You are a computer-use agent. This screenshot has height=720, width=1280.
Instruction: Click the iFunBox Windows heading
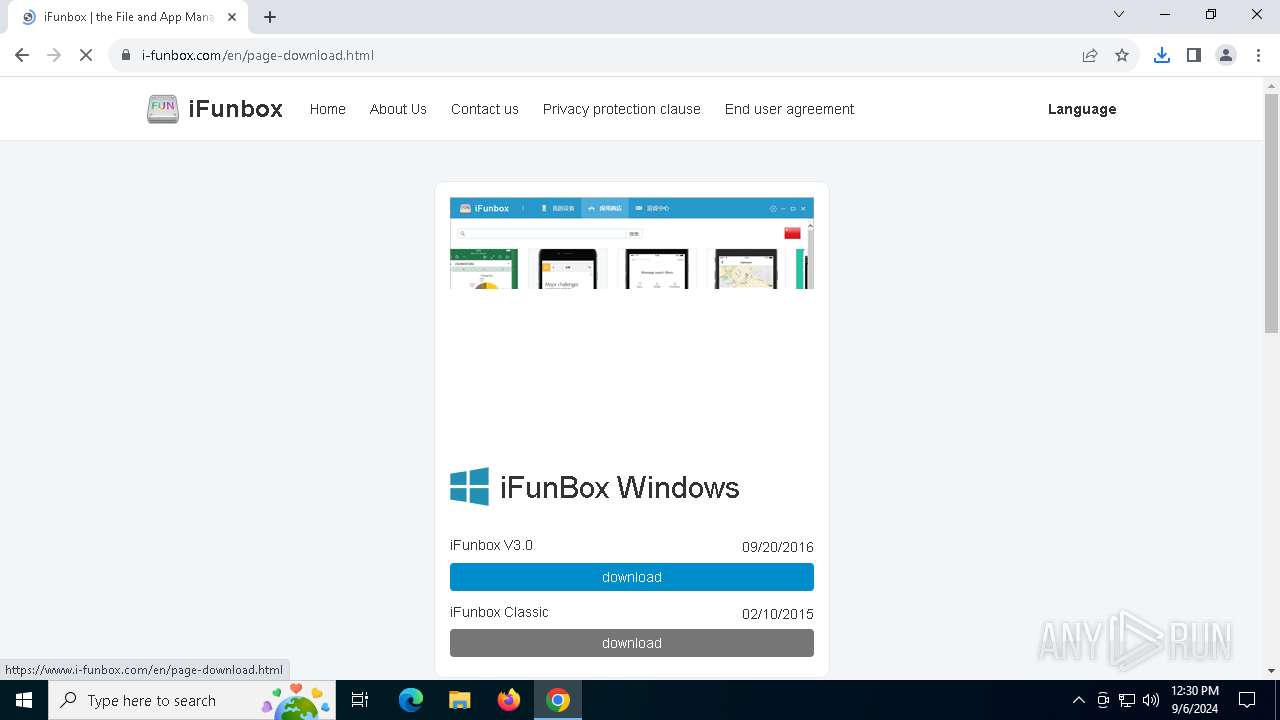coord(619,487)
